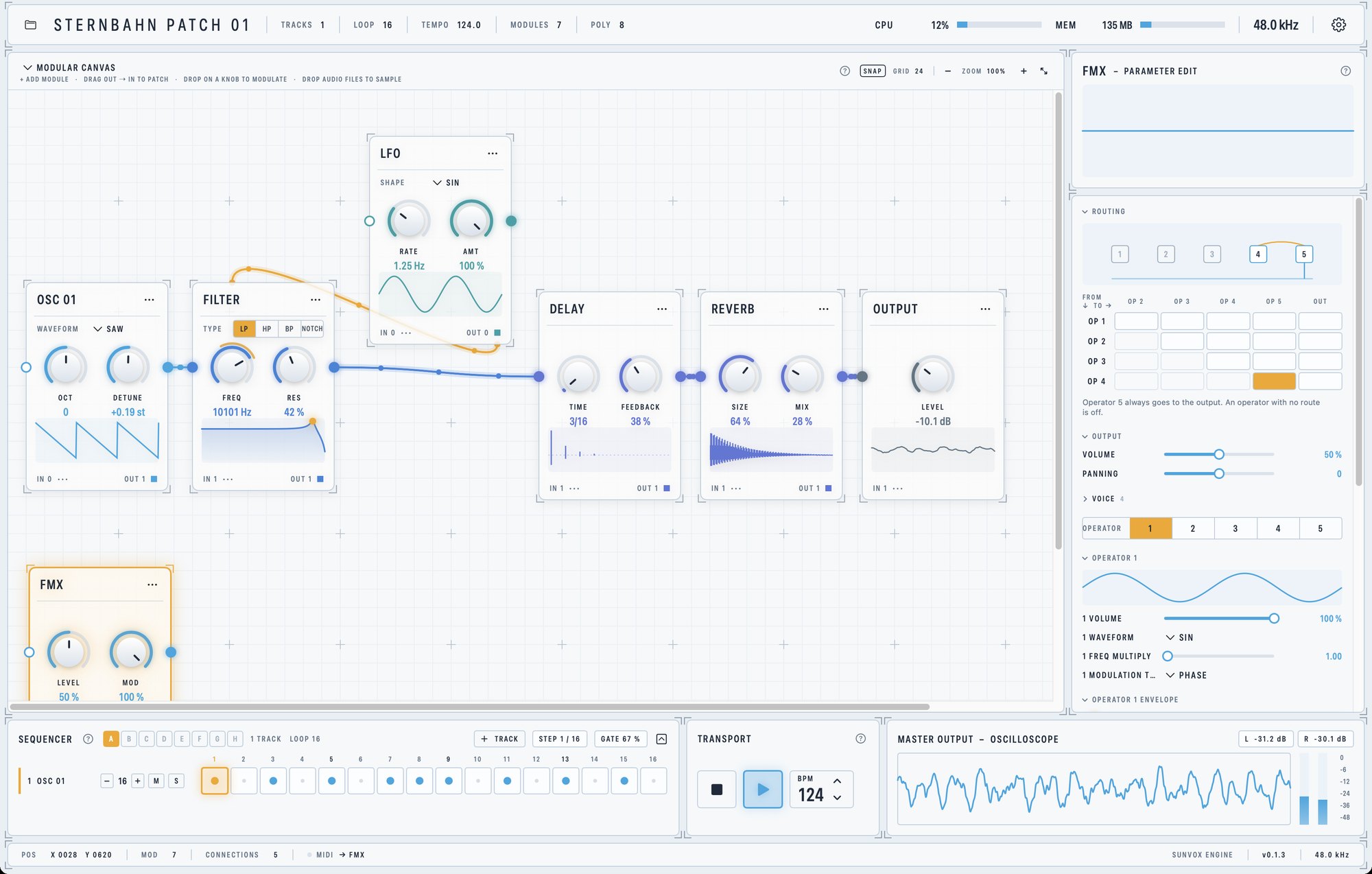1372x874 pixels.
Task: Open Modular Canvas help icon
Action: pos(844,71)
